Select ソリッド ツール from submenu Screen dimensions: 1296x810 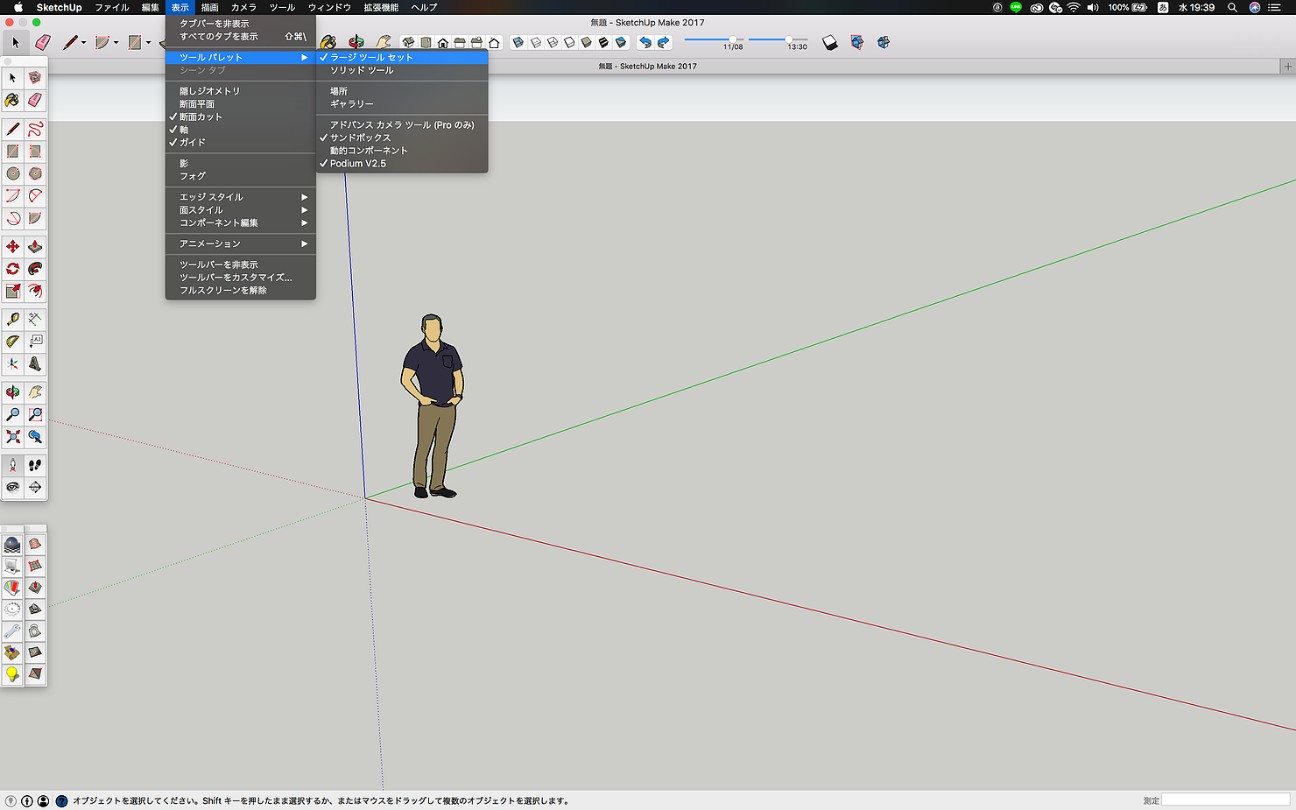(x=402, y=70)
